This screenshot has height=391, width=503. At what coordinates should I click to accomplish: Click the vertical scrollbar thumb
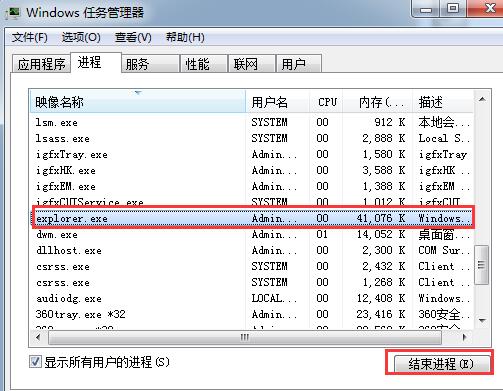click(x=481, y=265)
